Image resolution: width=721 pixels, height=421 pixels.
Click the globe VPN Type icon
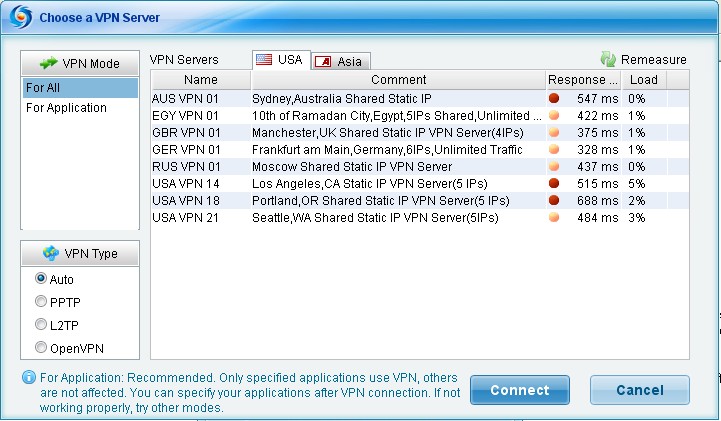[51, 253]
